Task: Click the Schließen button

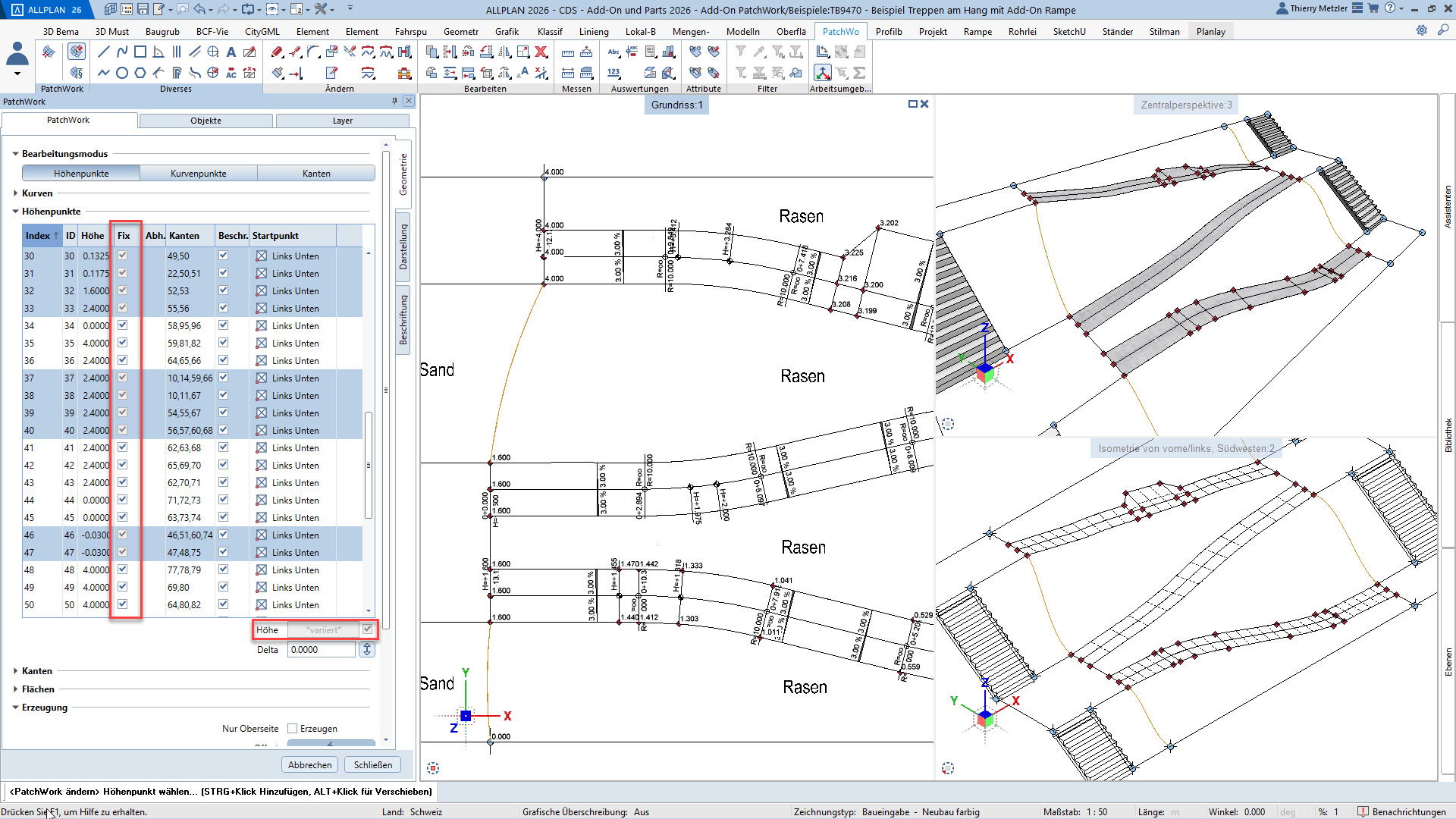Action: coord(372,764)
